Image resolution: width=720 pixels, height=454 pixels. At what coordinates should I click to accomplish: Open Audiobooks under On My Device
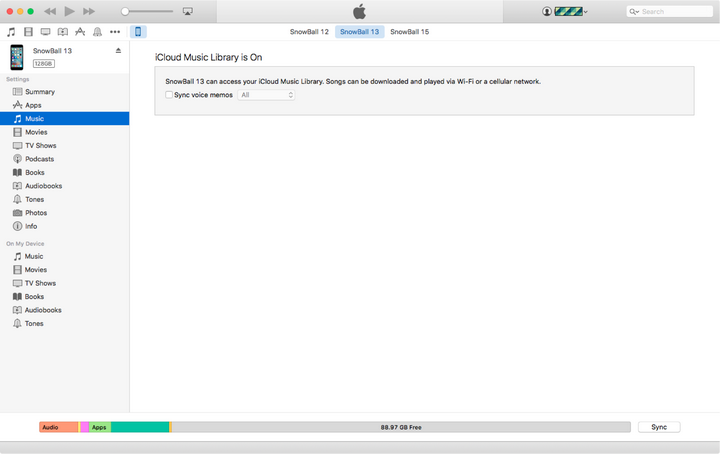(x=64, y=310)
